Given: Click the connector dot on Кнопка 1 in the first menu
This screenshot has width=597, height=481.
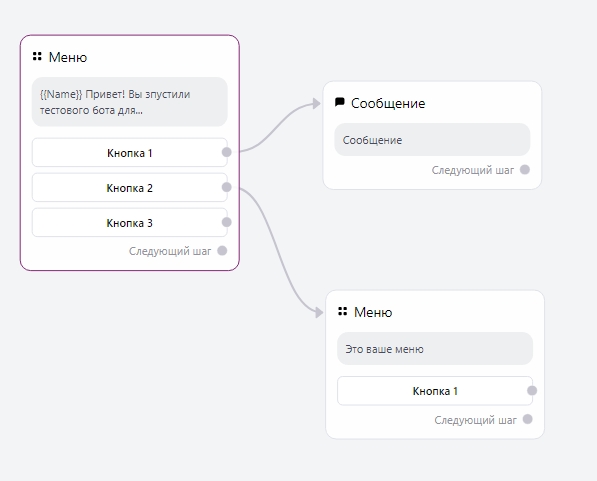Looking at the screenshot, I should pos(227,152).
